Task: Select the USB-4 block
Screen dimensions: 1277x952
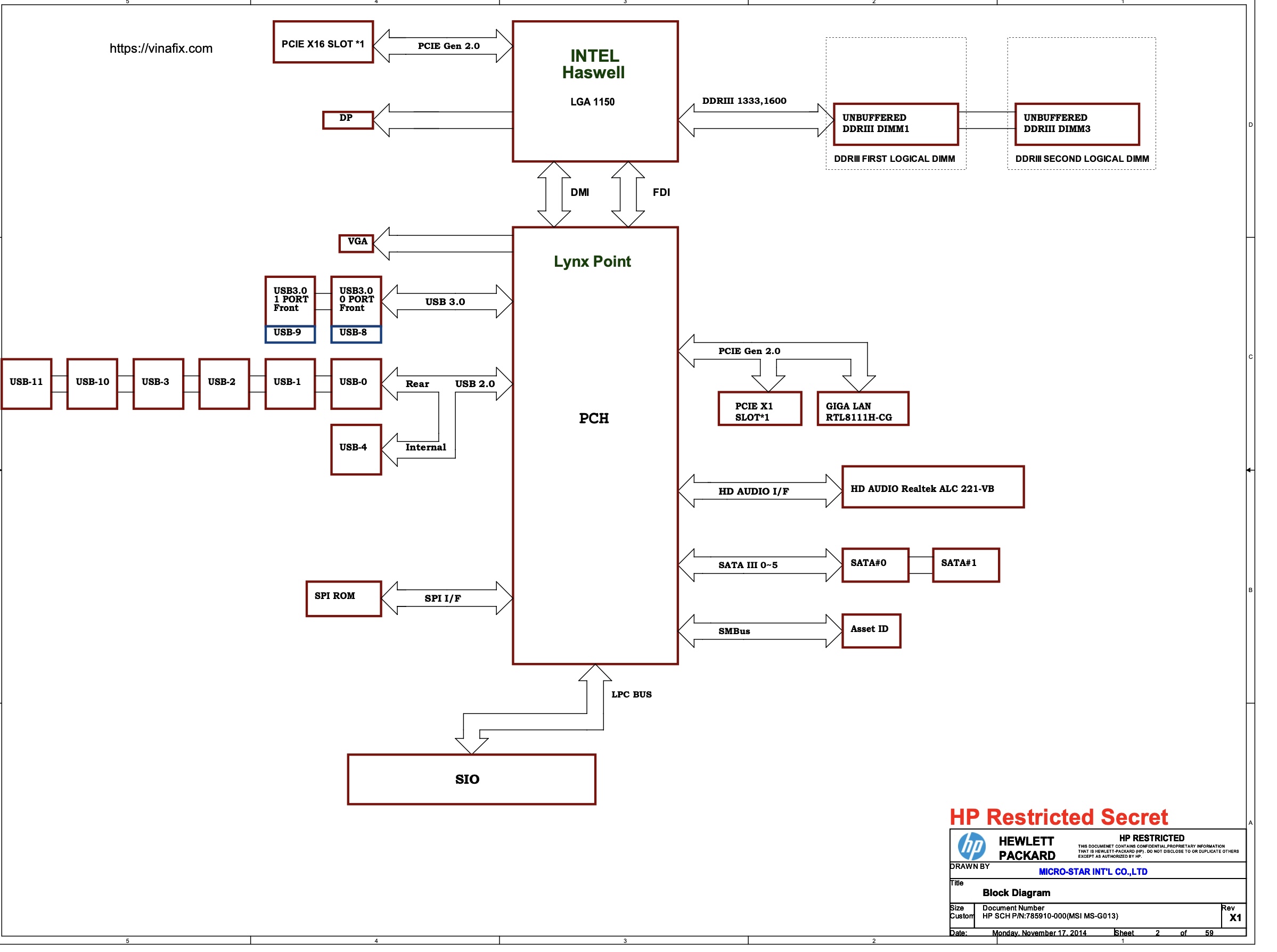Action: pyautogui.click(x=356, y=449)
